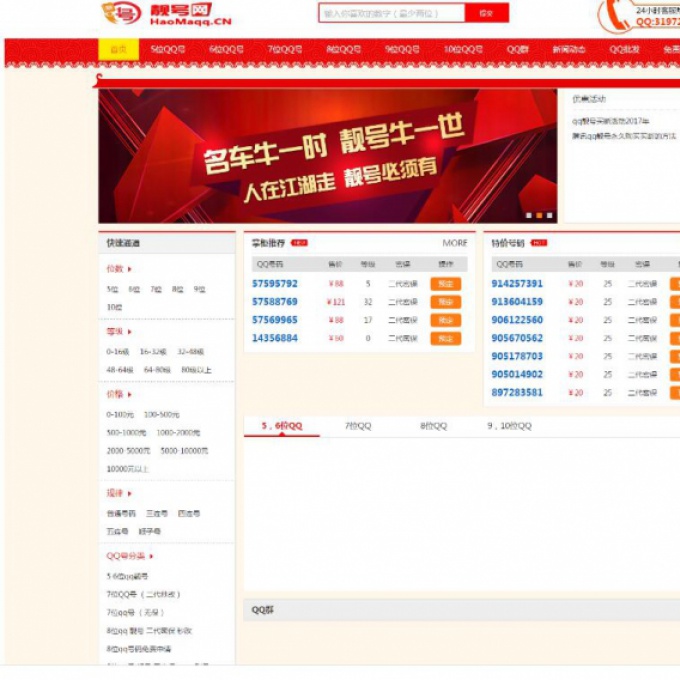Open the 8位QQ号 navigation item
Screen dimensions: 680x680
[343, 49]
